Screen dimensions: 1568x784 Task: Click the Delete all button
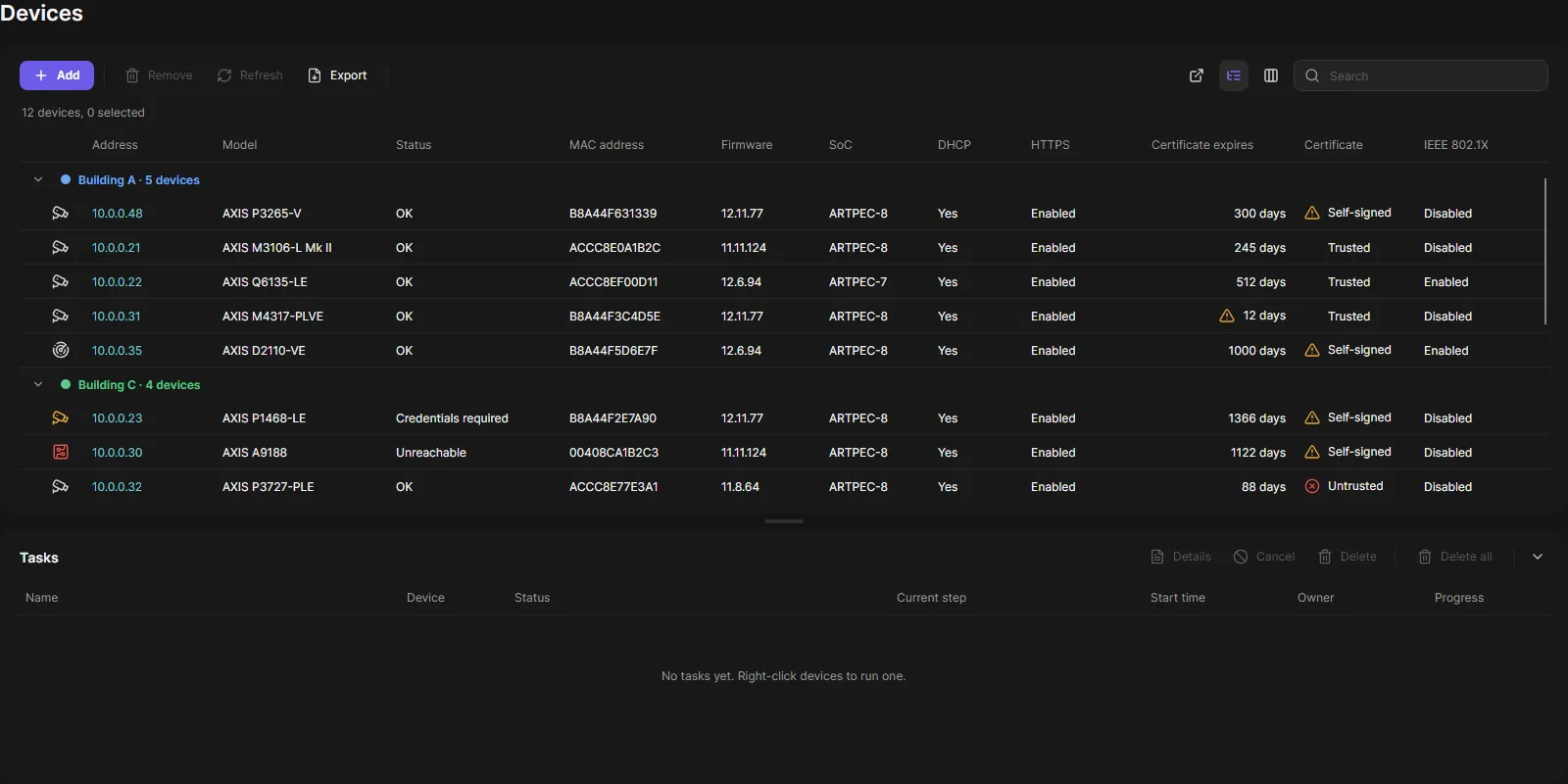(x=1455, y=557)
